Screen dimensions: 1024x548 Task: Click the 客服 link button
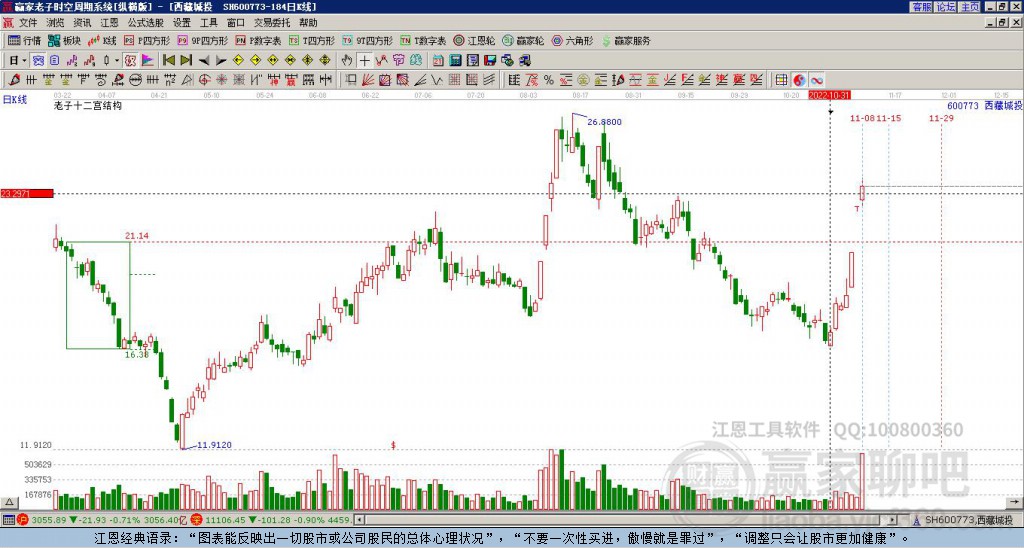(921, 7)
